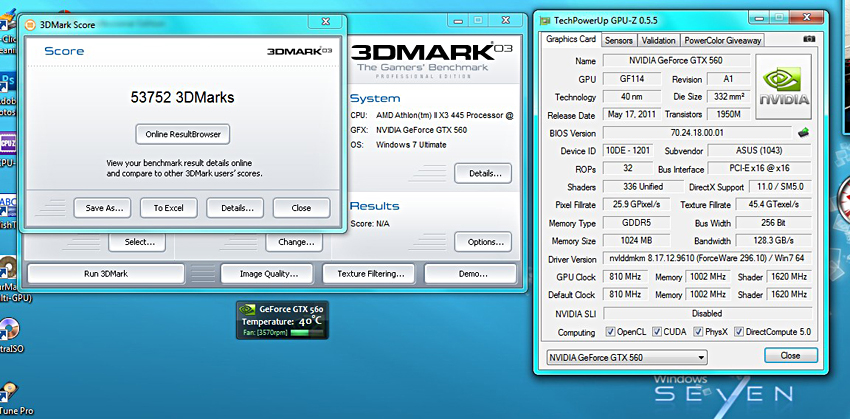Open the UltraISO desktop shortcut
The width and height of the screenshot is (850, 419).
tap(9, 335)
